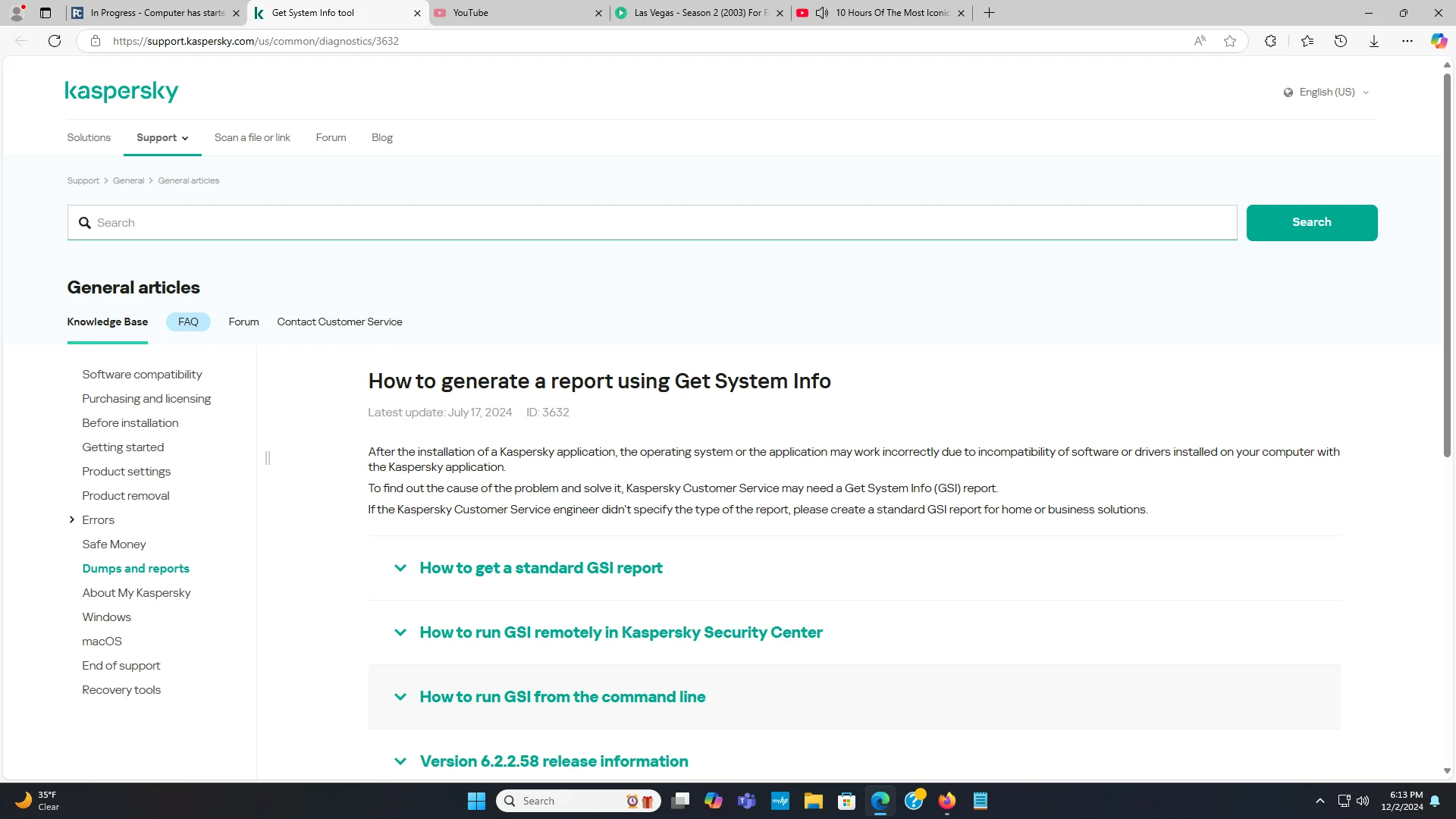
Task: Add page to favorites with star icon
Action: (x=1230, y=41)
